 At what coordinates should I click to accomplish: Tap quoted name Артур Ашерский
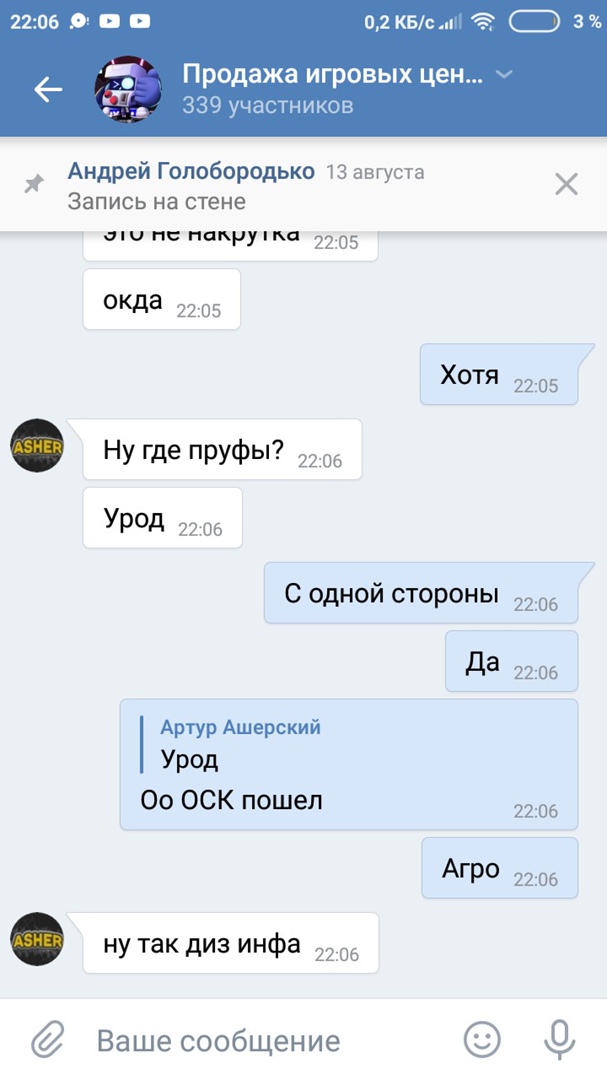tap(240, 727)
